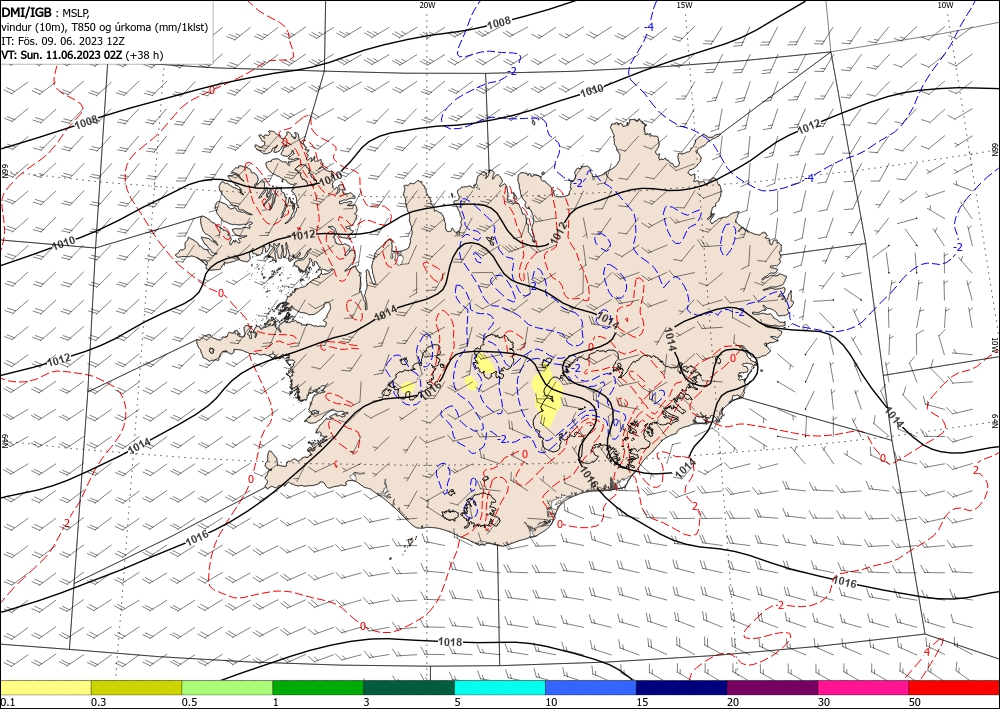
Task: Choose the cyan 5–10 legend swatch
Action: 500,687
